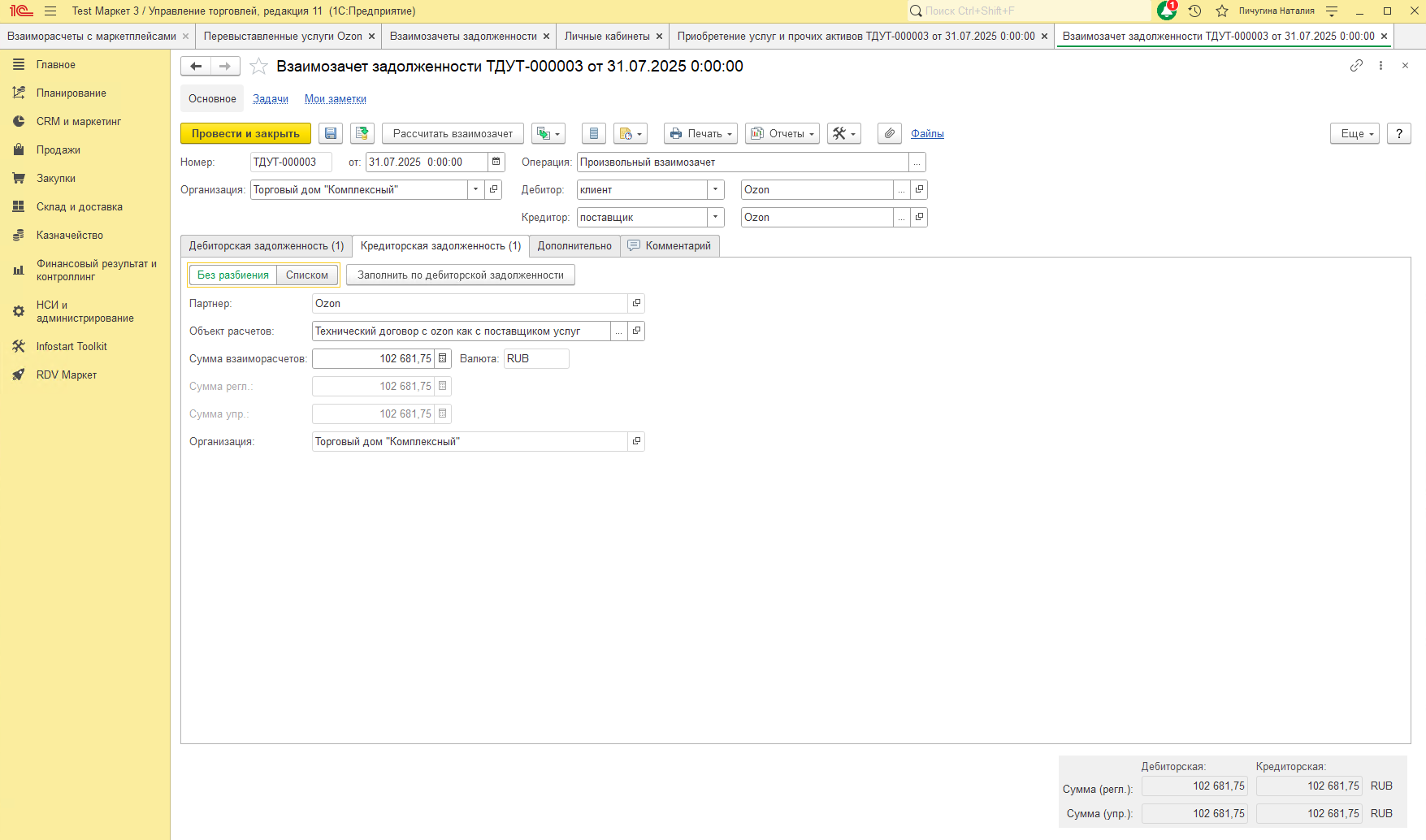Screen dimensions: 1426x840
Task: Expand the Дебитор type dropdown
Action: [x=715, y=190]
